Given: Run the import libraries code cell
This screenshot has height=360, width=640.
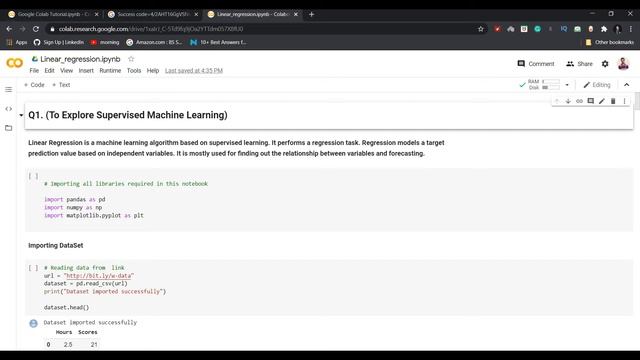Looking at the screenshot, I should [33, 176].
